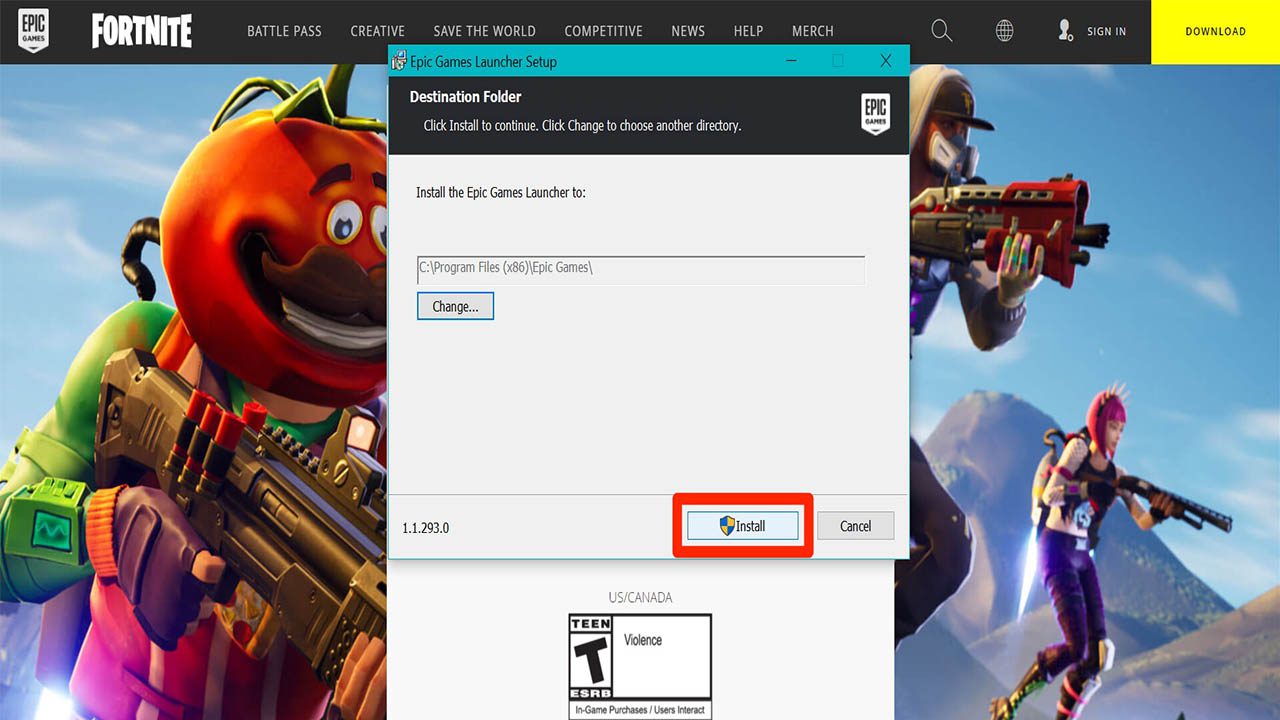
Task: Visit the Merch link
Action: [x=812, y=31]
